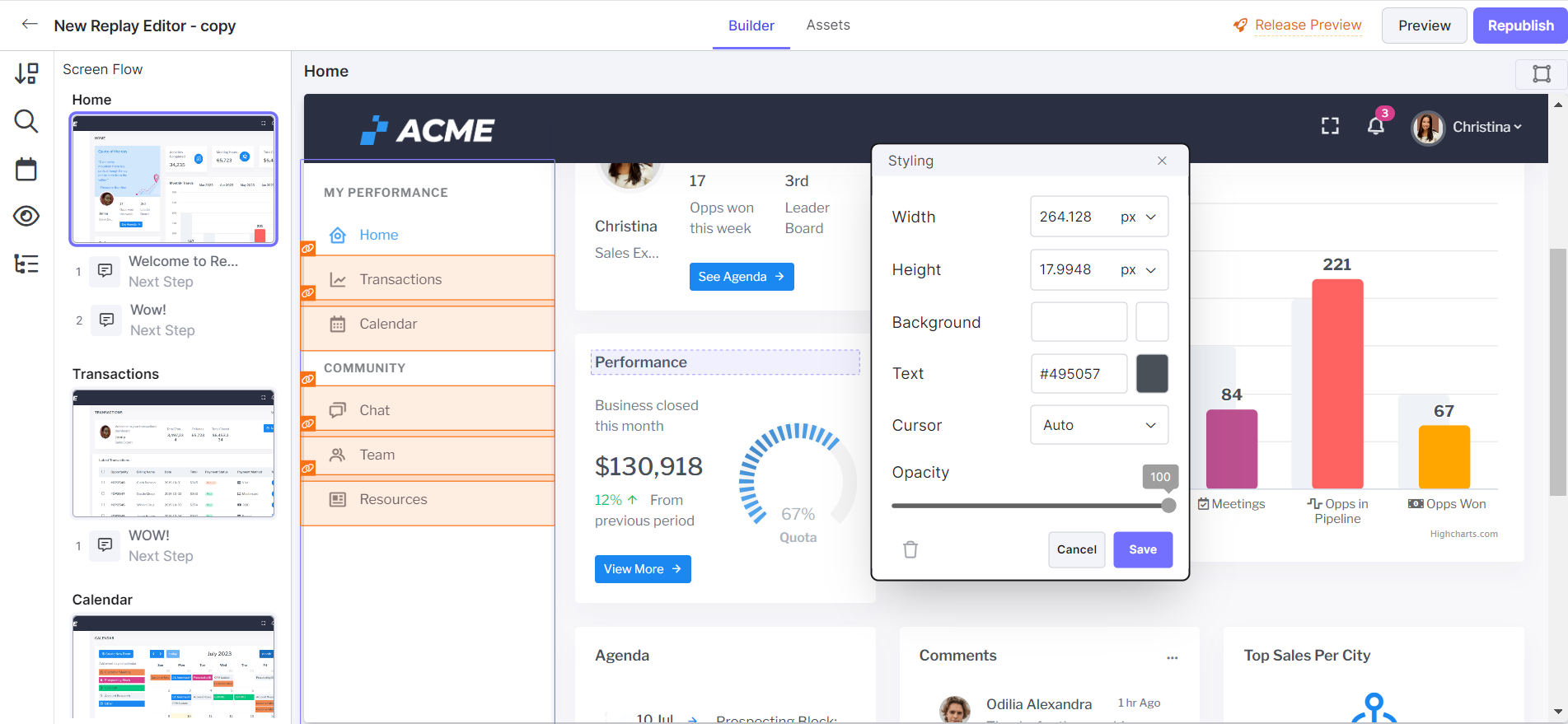Screen dimensions: 1568x724
Task: Click the Preview button
Action: (1424, 26)
